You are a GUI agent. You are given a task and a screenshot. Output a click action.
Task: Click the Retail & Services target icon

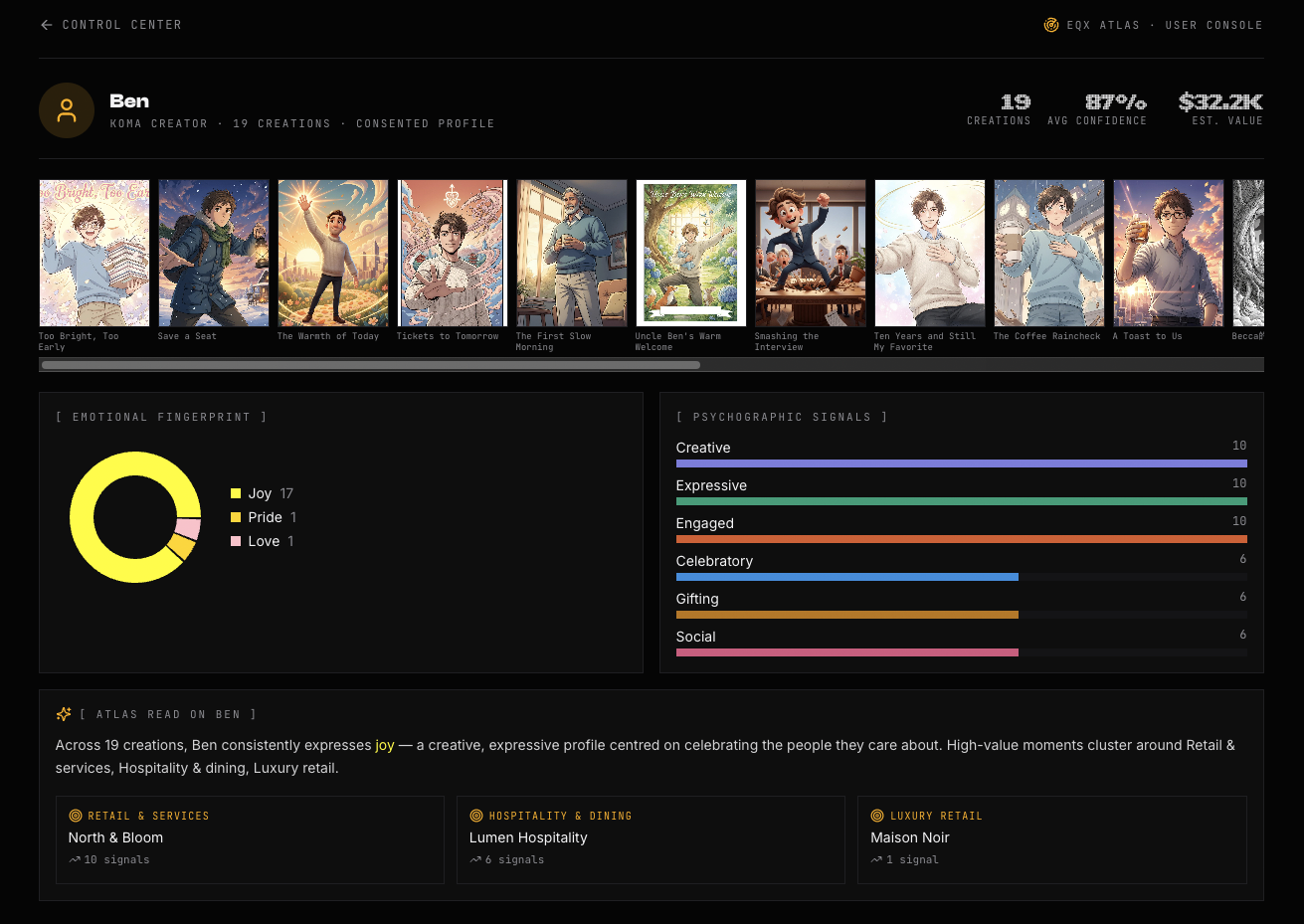point(76,816)
